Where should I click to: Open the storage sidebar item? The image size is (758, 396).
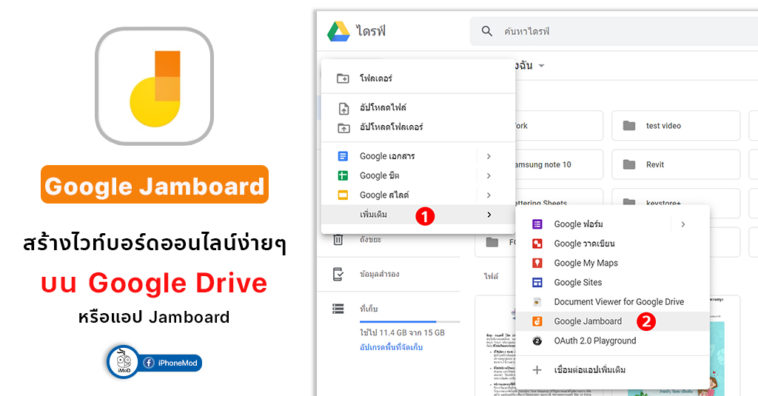(x=355, y=308)
